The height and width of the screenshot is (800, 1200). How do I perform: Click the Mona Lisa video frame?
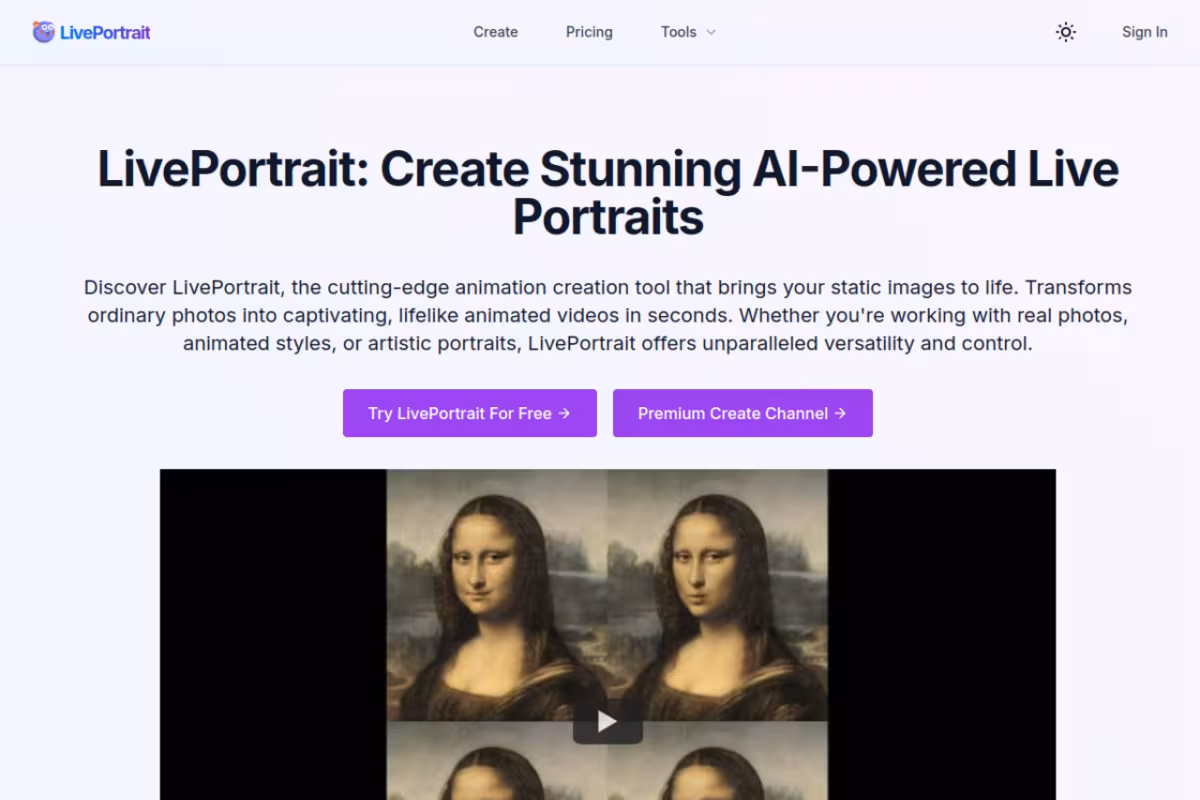(608, 634)
